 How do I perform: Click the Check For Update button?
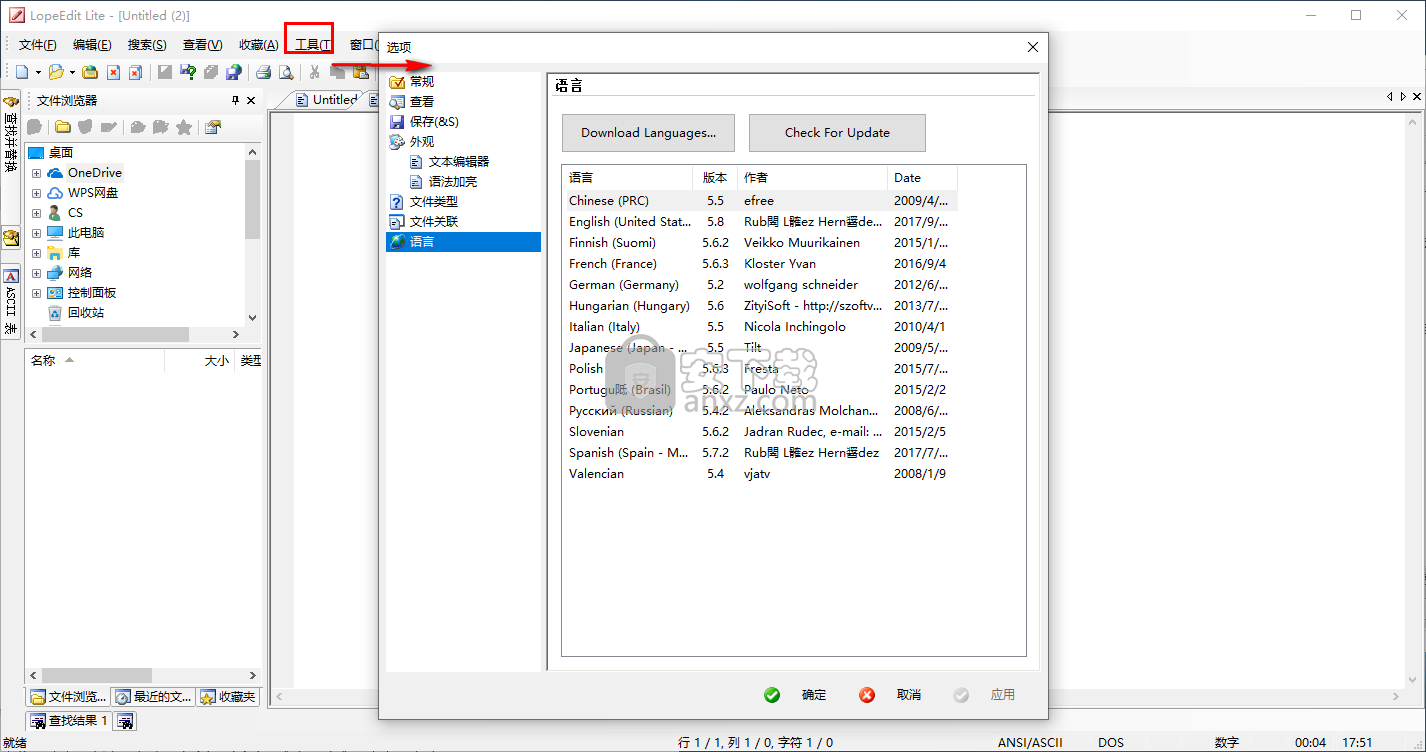[837, 133]
